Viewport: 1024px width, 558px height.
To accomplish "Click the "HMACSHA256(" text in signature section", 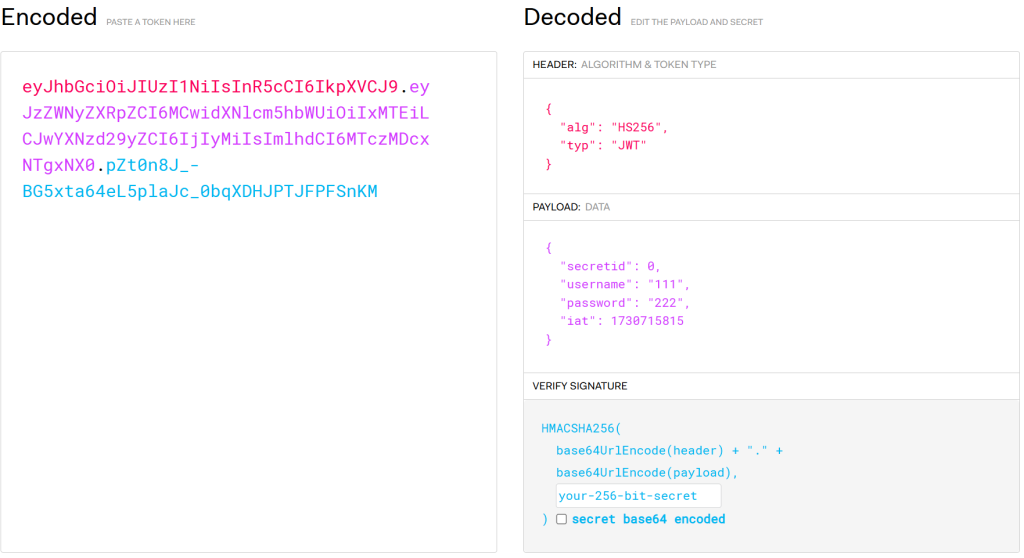I will [x=581, y=428].
